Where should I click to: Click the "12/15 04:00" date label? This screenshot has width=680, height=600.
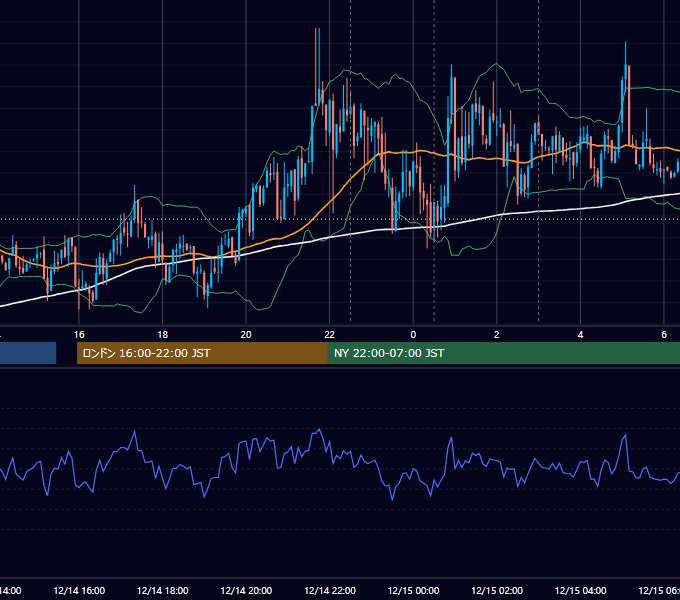click(x=581, y=591)
